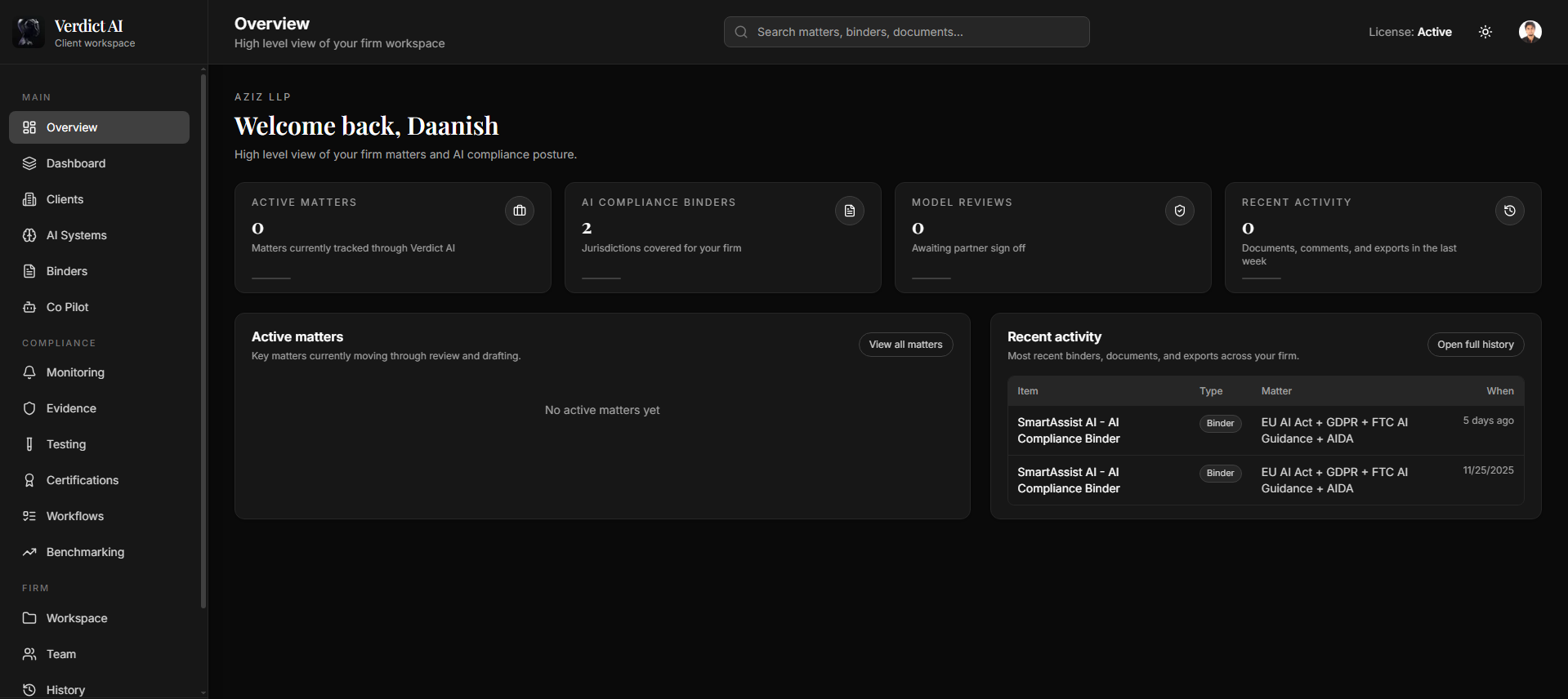Open the Team page in sidebar

pyautogui.click(x=61, y=654)
